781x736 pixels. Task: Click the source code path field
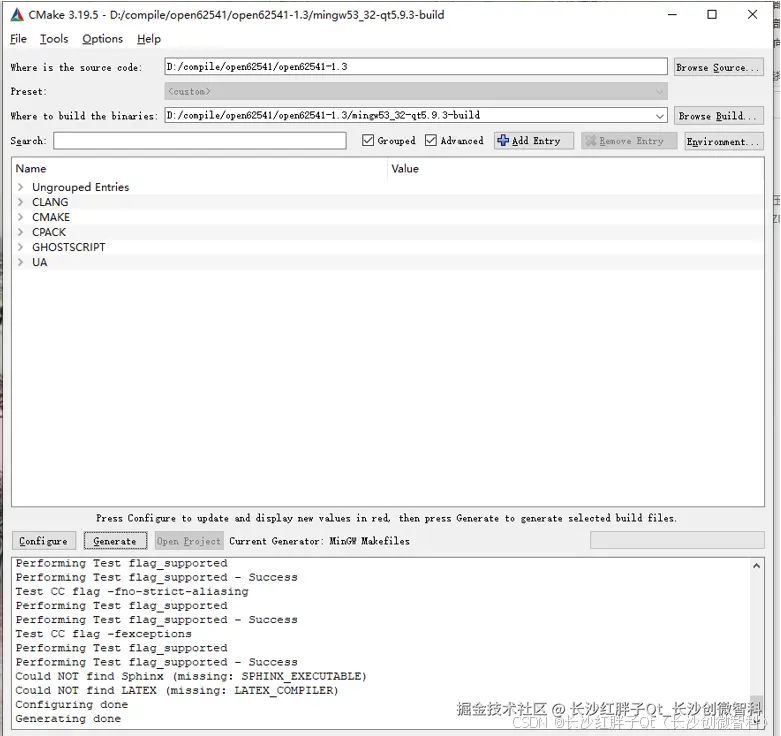click(x=416, y=67)
